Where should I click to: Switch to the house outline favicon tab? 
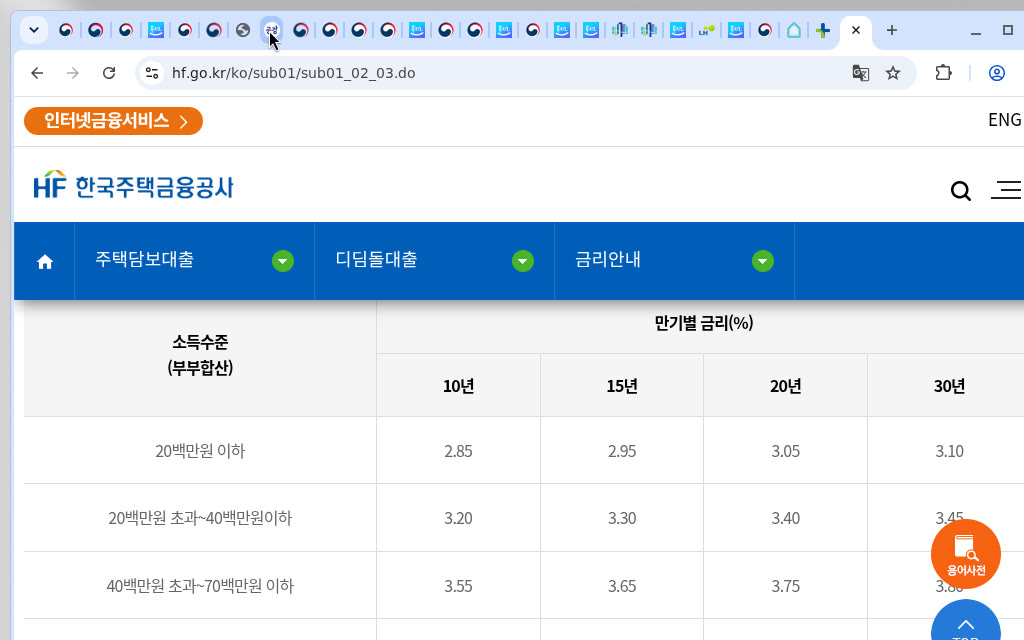(x=793, y=30)
